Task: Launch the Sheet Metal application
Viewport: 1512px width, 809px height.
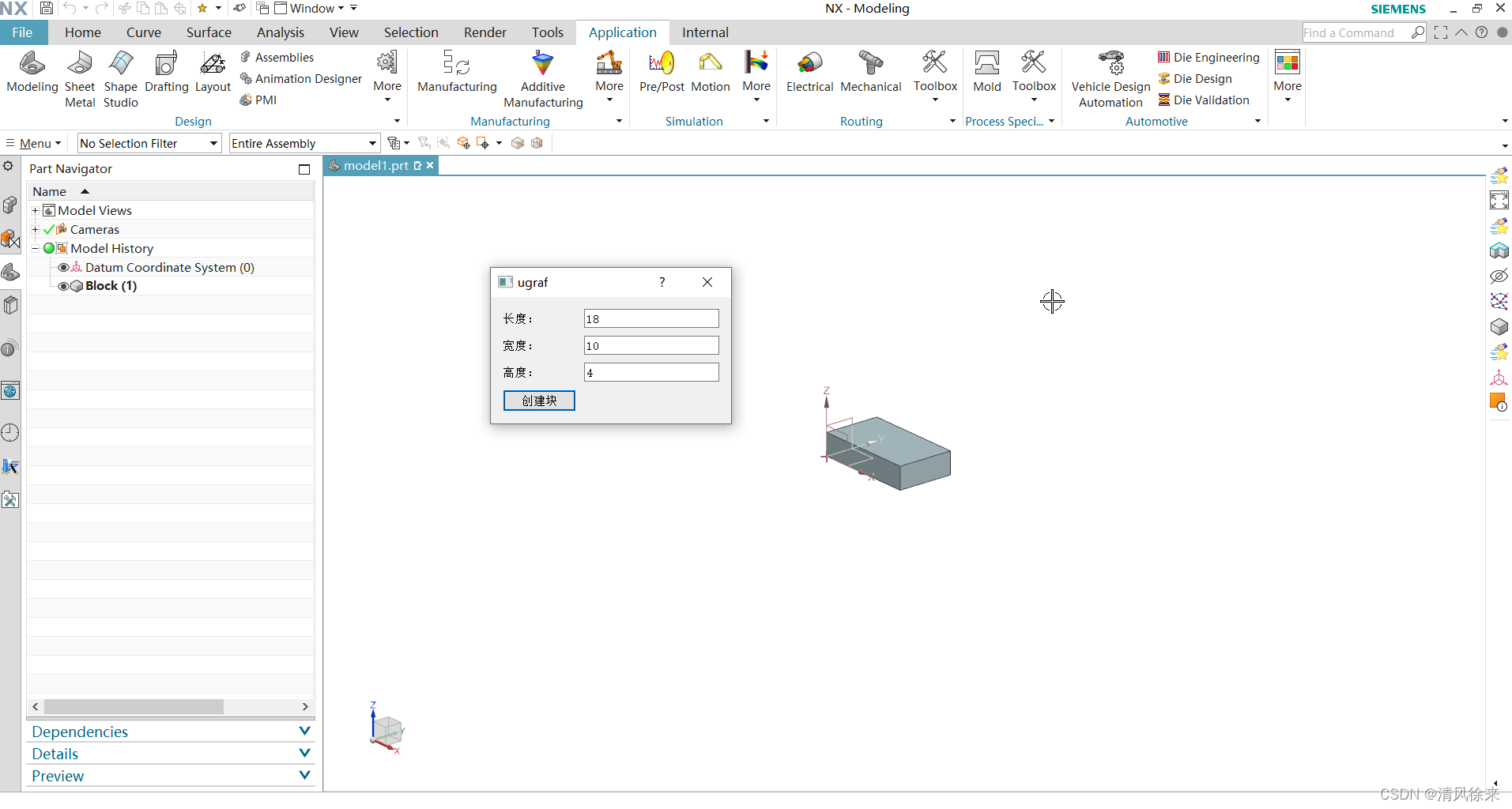Action: [80, 79]
